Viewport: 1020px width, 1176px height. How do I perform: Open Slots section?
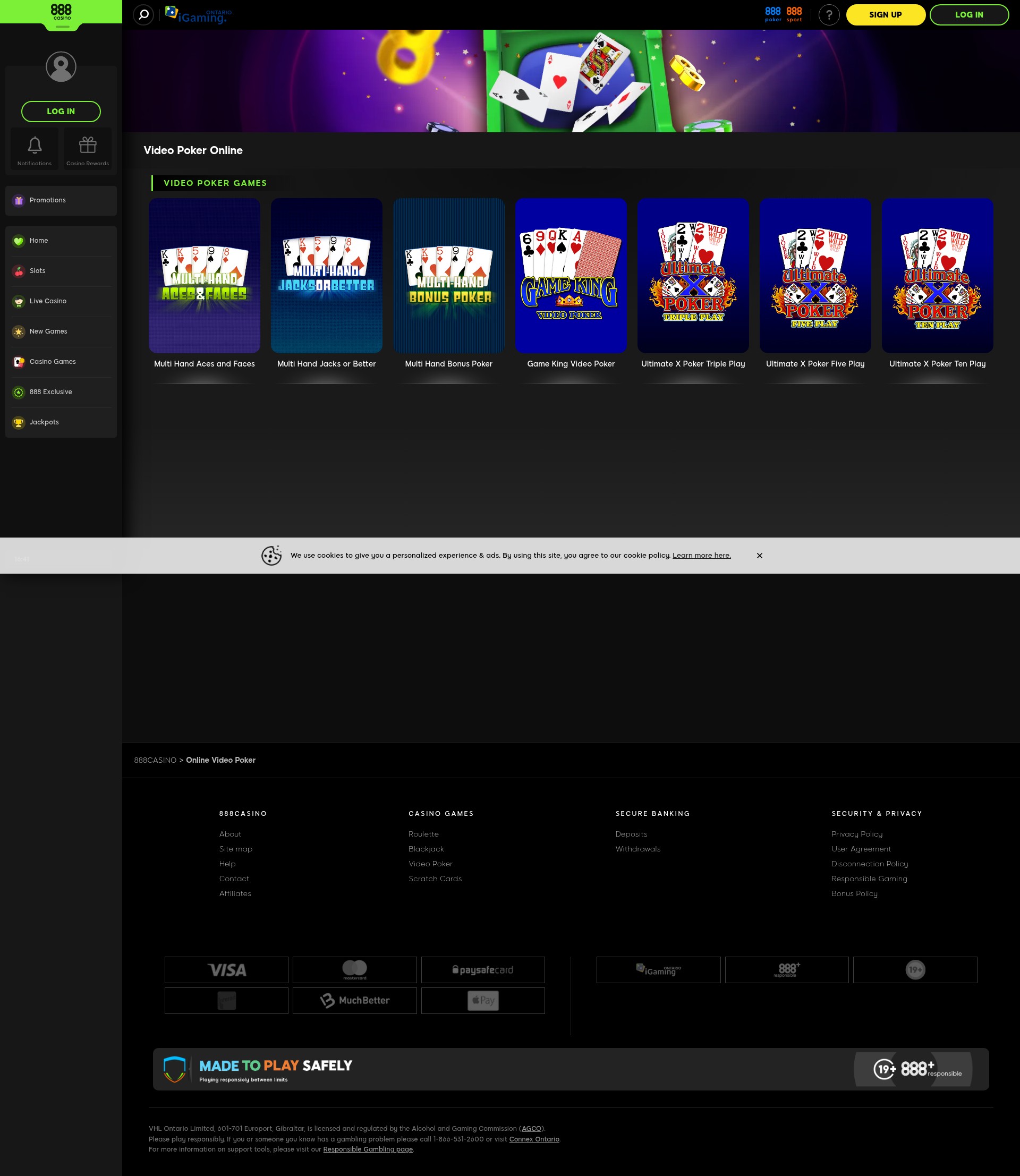pos(61,271)
